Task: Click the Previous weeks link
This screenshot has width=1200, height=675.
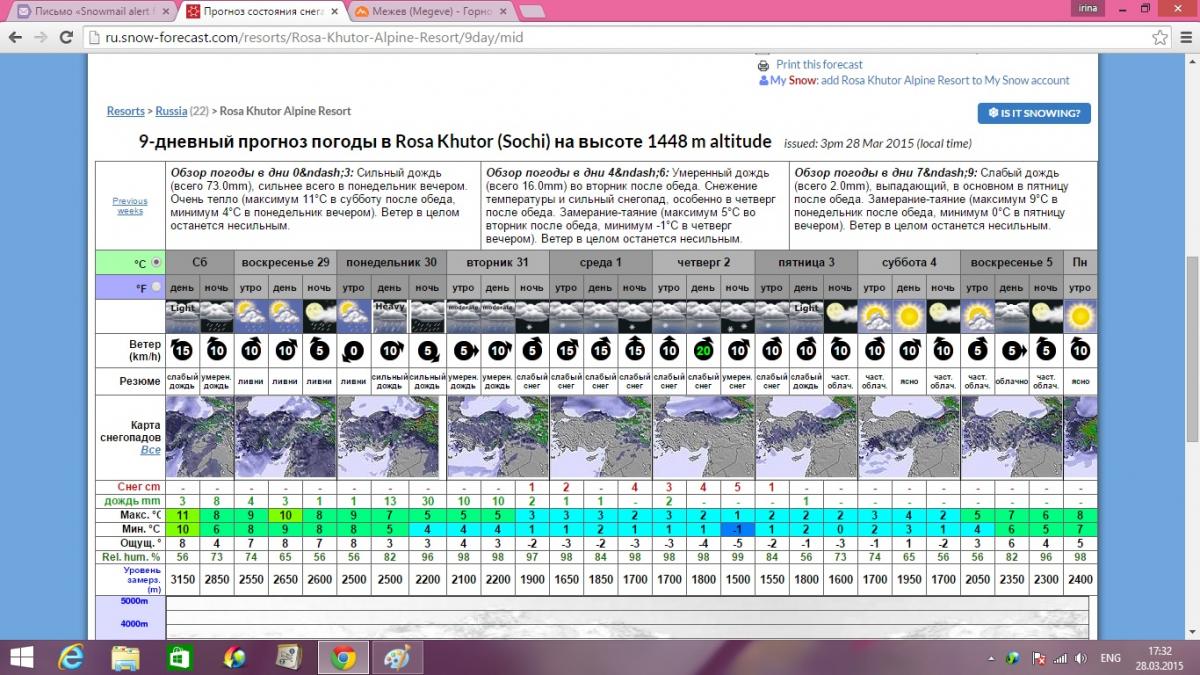Action: click(x=130, y=205)
